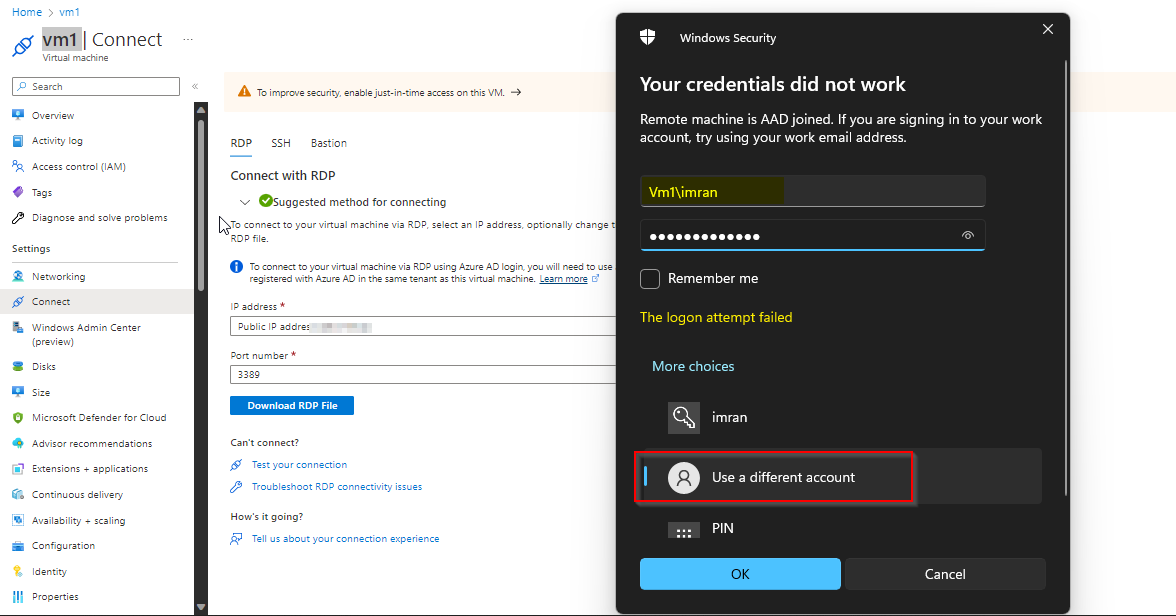Click the warning triangle icon in banner
This screenshot has height=616, width=1176.
[x=244, y=92]
